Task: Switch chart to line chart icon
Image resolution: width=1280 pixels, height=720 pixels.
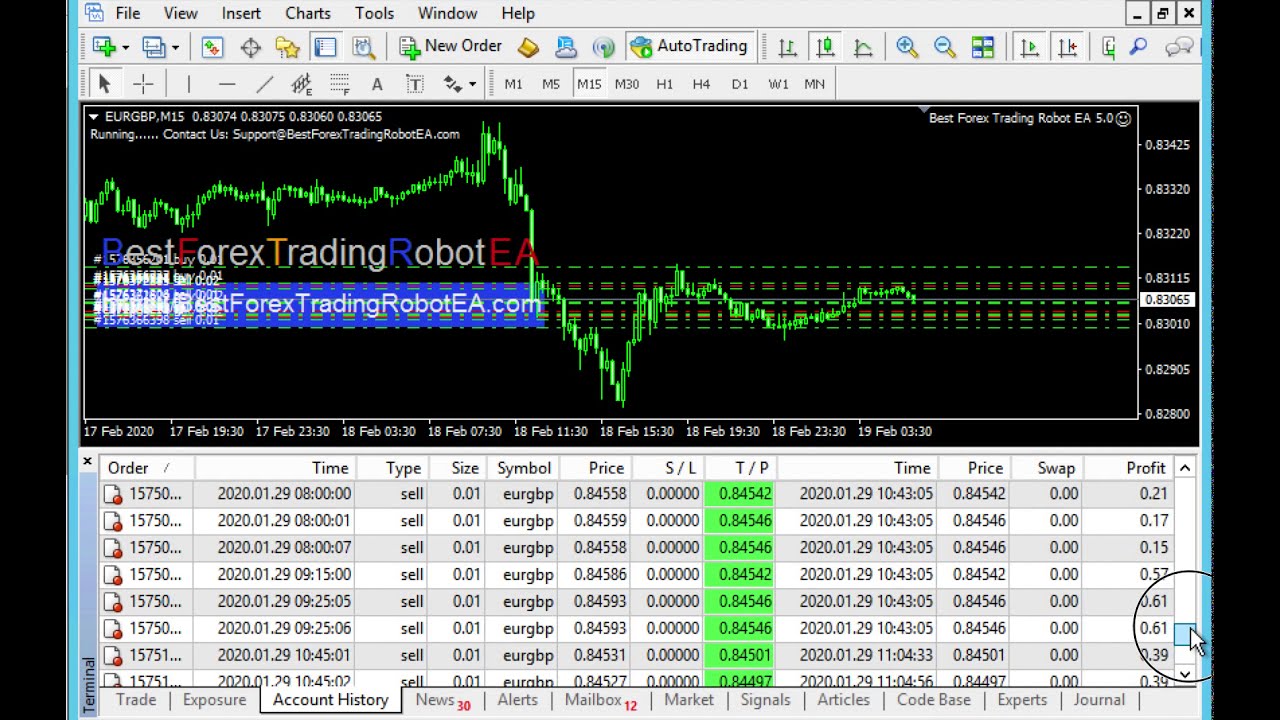Action: [x=863, y=46]
